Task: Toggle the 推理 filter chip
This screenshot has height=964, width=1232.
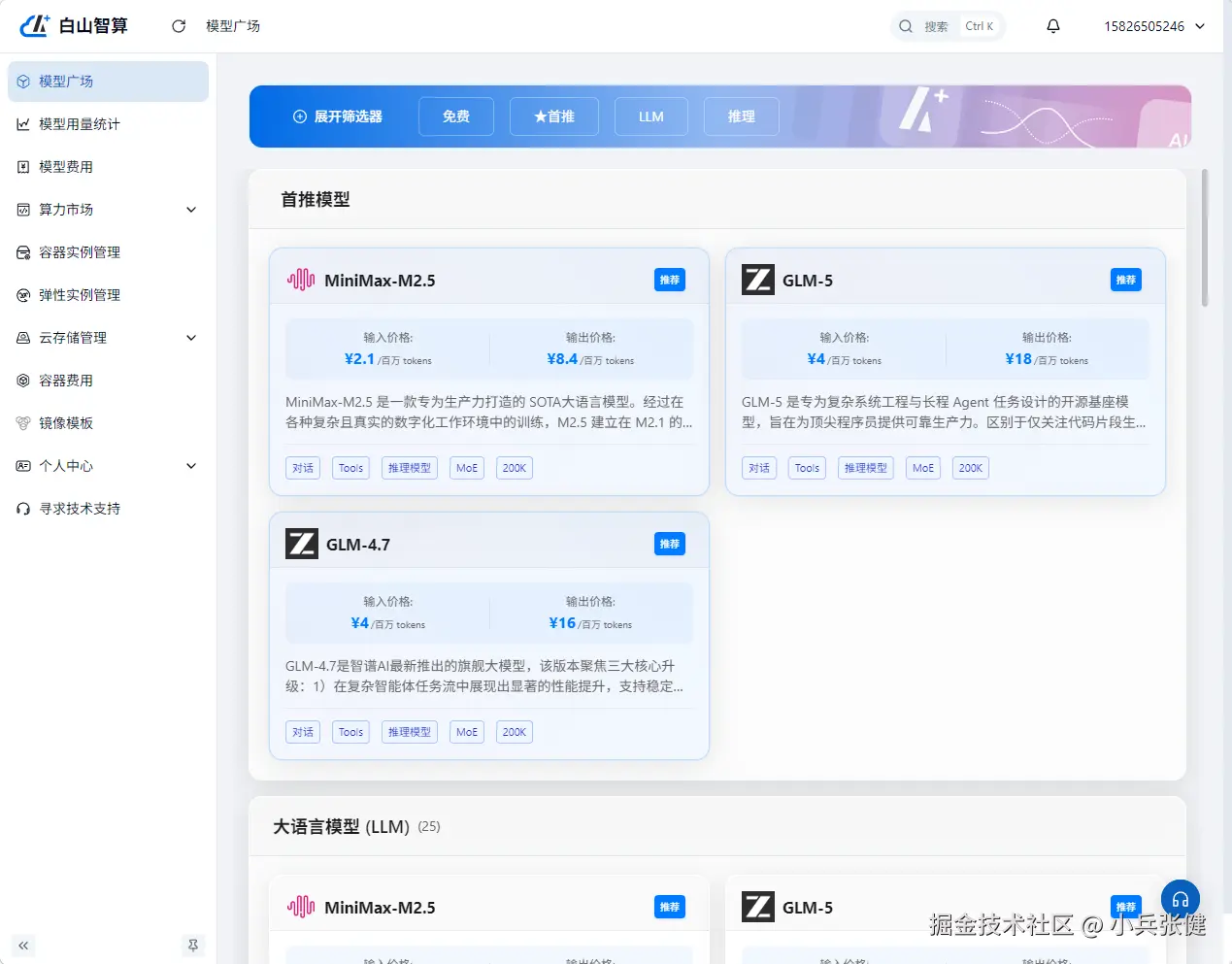Action: tap(742, 116)
